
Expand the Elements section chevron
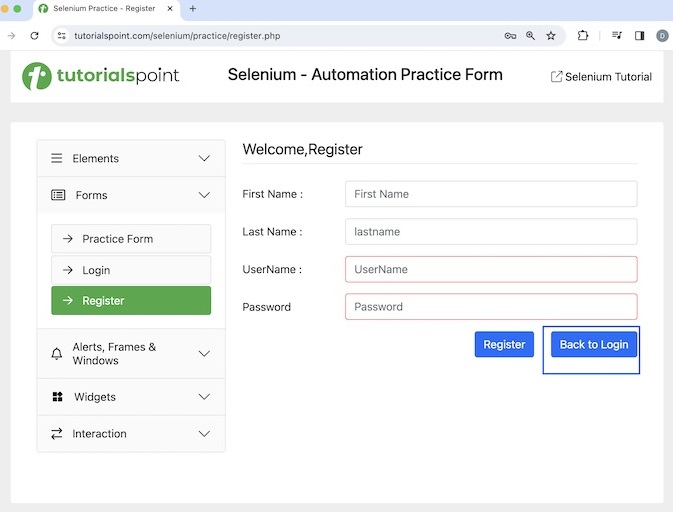pyautogui.click(x=204, y=159)
